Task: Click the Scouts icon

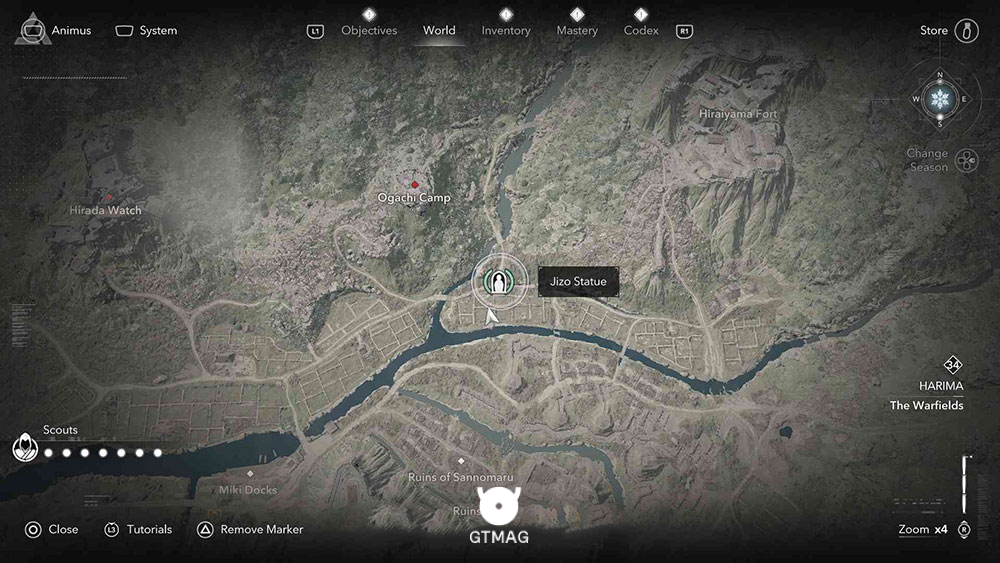Action: click(x=25, y=446)
